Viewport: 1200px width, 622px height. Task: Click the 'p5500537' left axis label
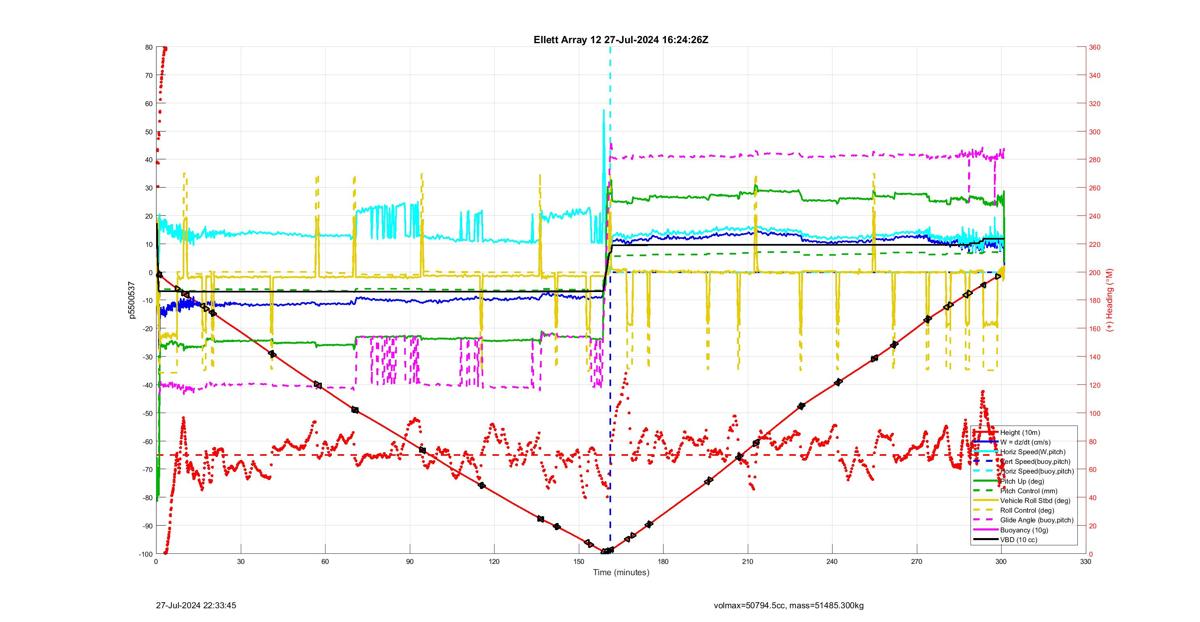tap(130, 300)
